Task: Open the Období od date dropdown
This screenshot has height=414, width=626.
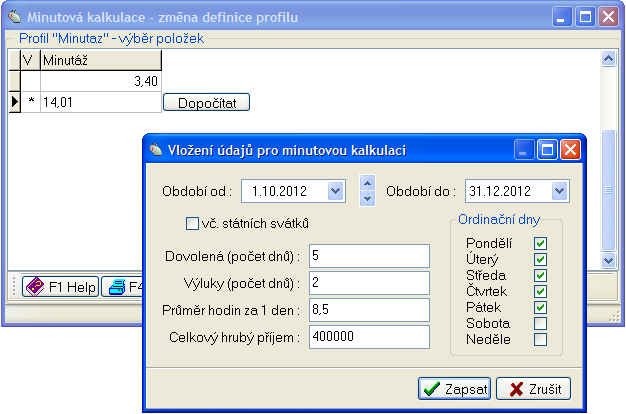Action: [334, 191]
